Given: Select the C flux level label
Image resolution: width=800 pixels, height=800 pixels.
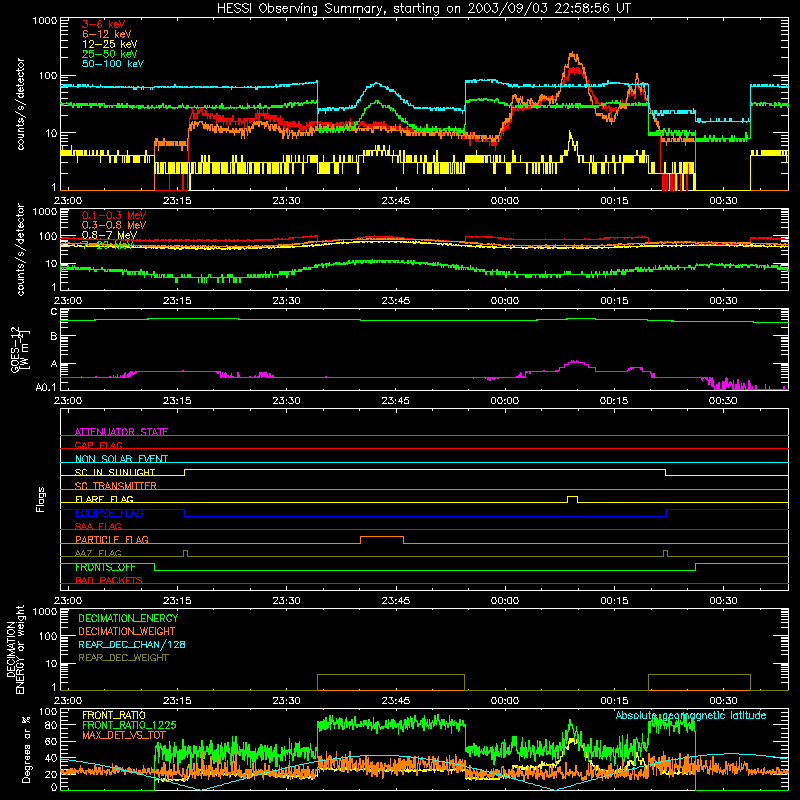Looking at the screenshot, I should click(x=54, y=312).
